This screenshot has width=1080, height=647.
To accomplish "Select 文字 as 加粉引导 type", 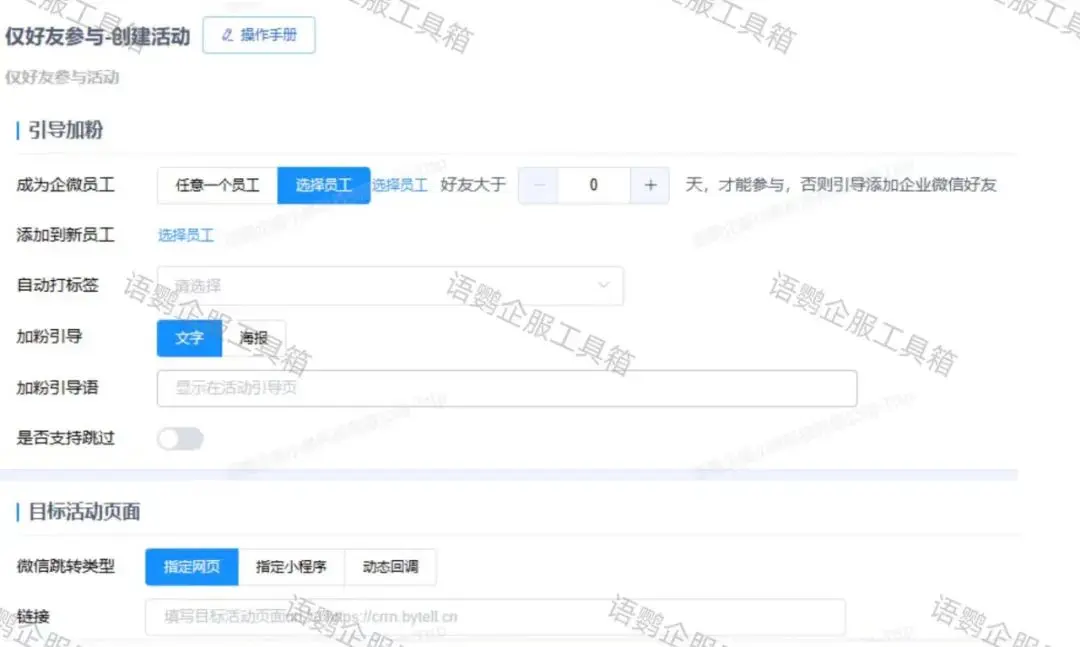I will [189, 338].
